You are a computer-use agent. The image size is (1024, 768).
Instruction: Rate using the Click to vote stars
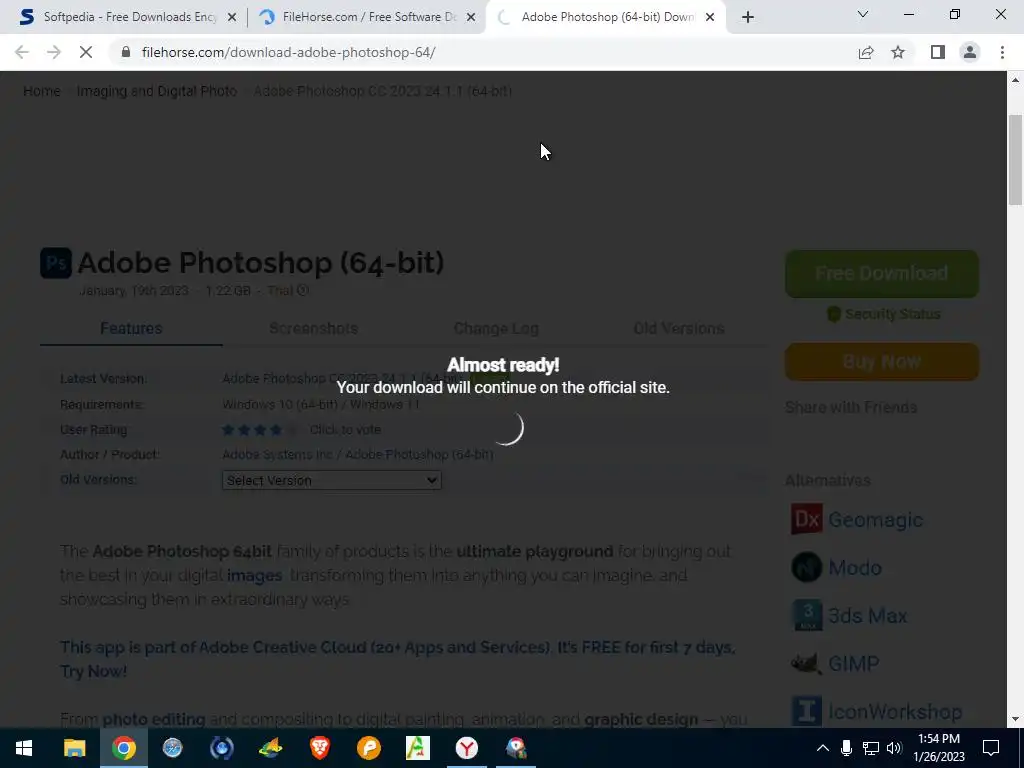(x=259, y=430)
